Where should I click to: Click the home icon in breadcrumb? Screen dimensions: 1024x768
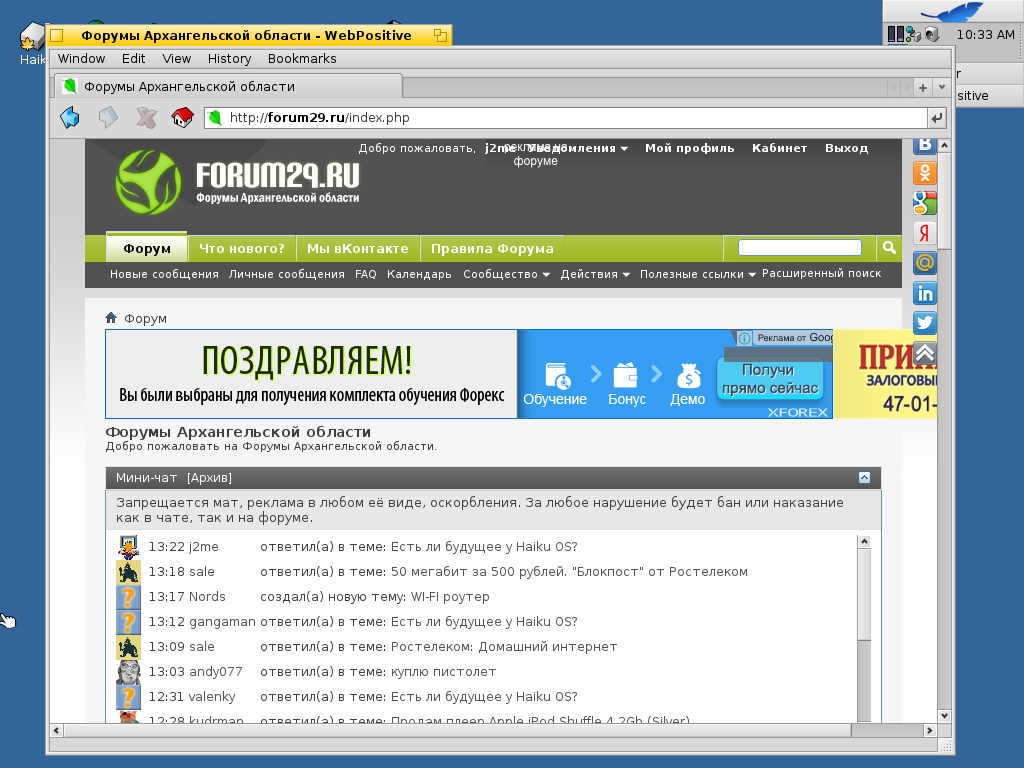pyautogui.click(x=111, y=318)
